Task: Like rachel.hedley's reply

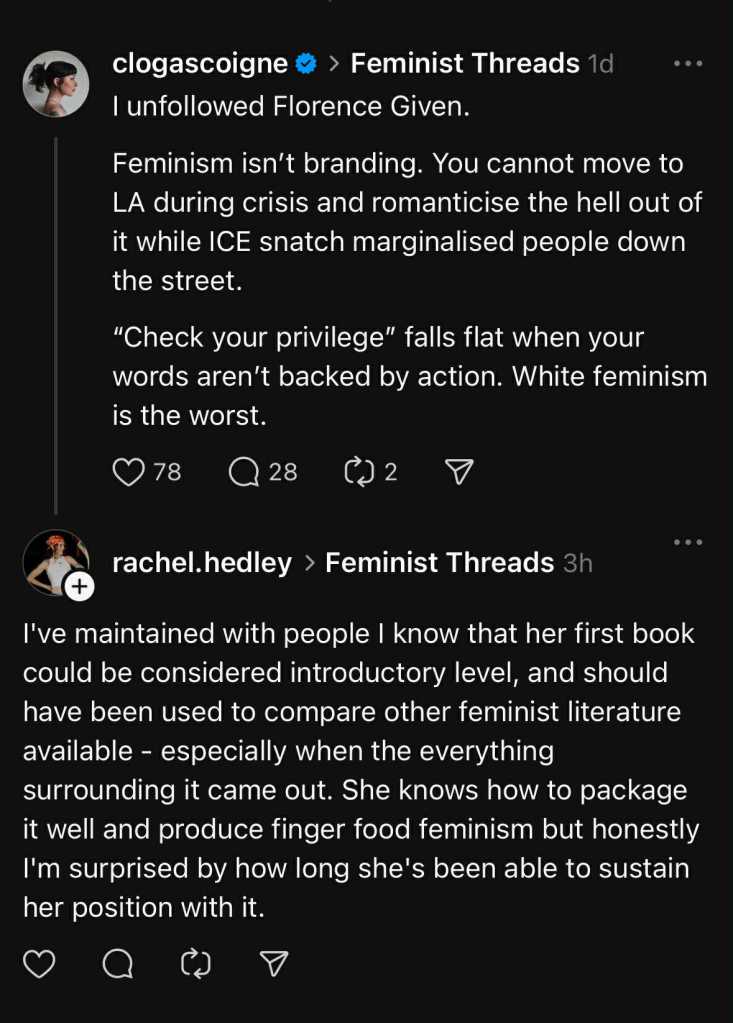Action: coord(39,963)
